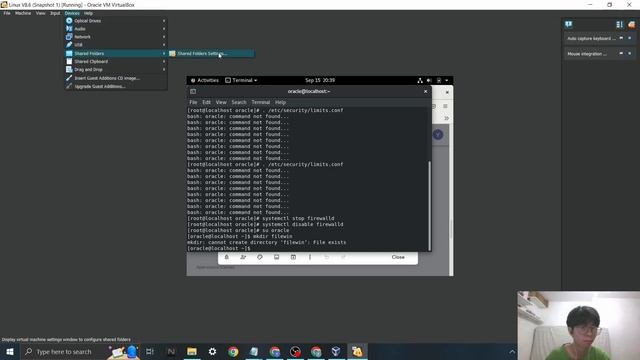Open terminal Help menu
640x360 pixels.
click(280, 102)
